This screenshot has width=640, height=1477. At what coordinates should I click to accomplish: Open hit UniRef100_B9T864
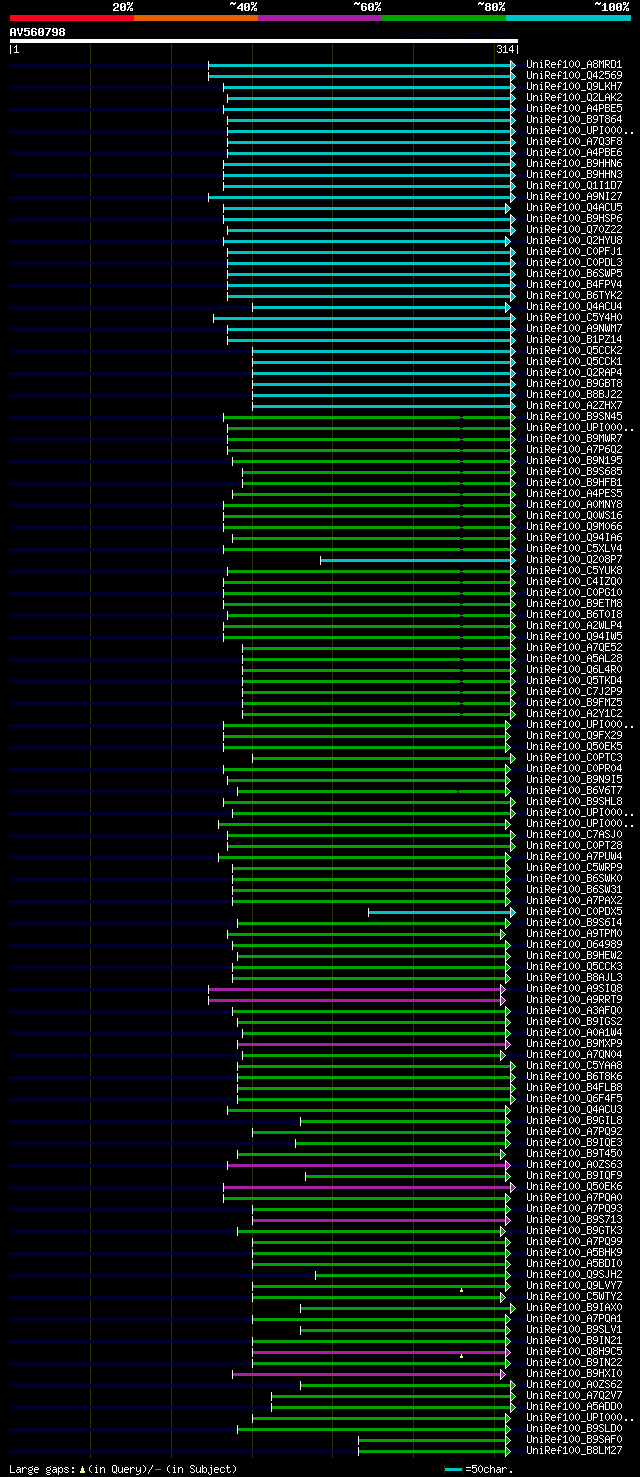574,119
